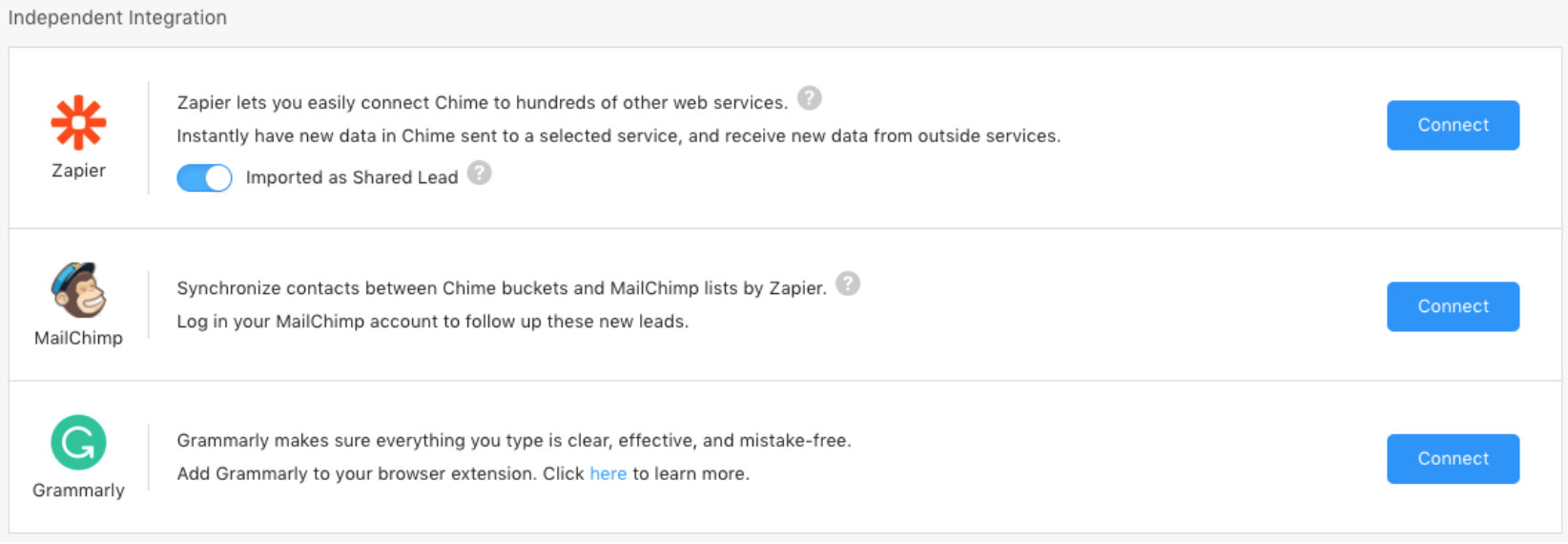This screenshot has height=544, width=1568.
Task: Click the Independent Integration section heading
Action: click(x=117, y=18)
